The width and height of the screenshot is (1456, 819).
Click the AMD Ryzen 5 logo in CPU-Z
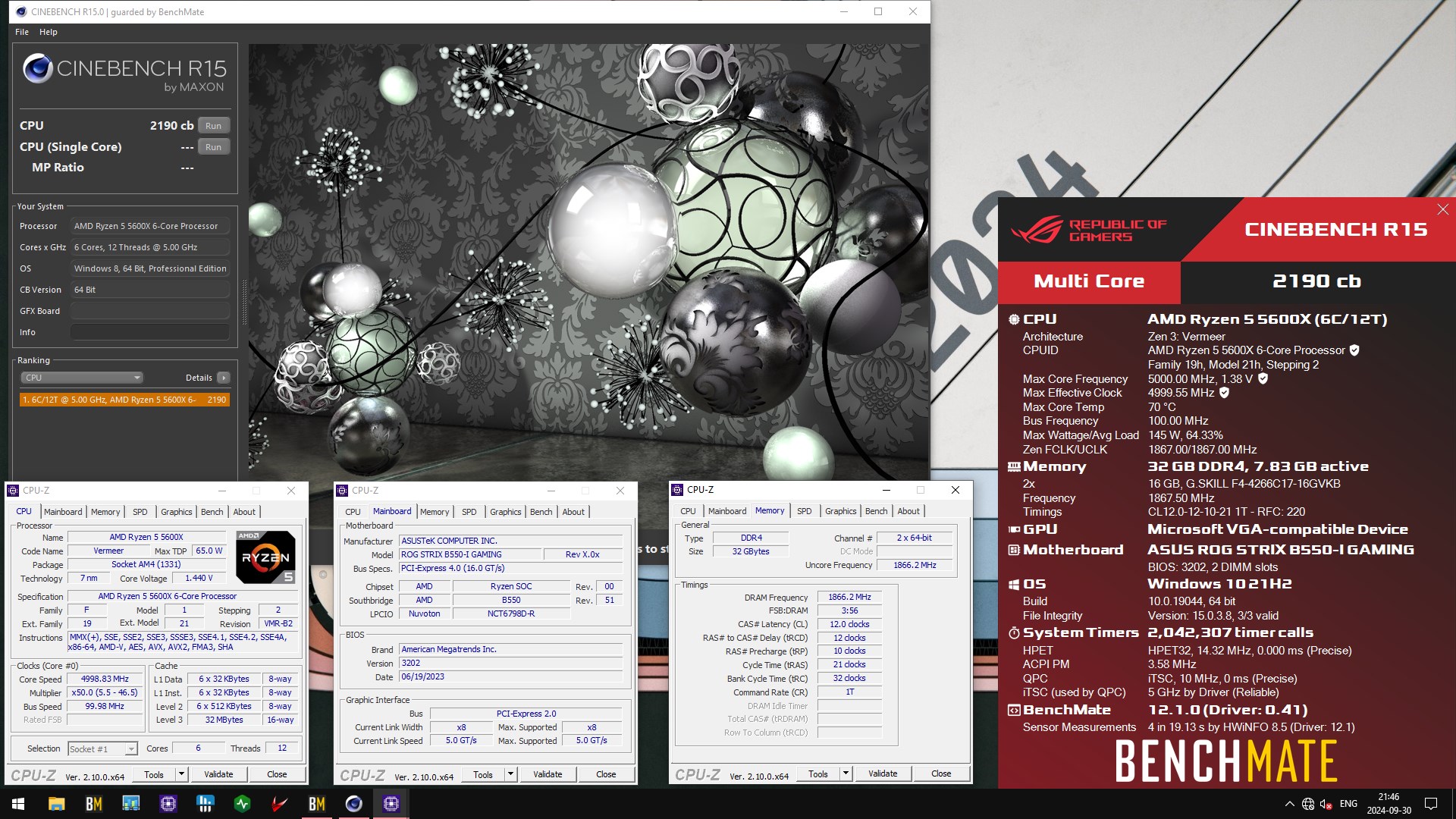pyautogui.click(x=265, y=557)
